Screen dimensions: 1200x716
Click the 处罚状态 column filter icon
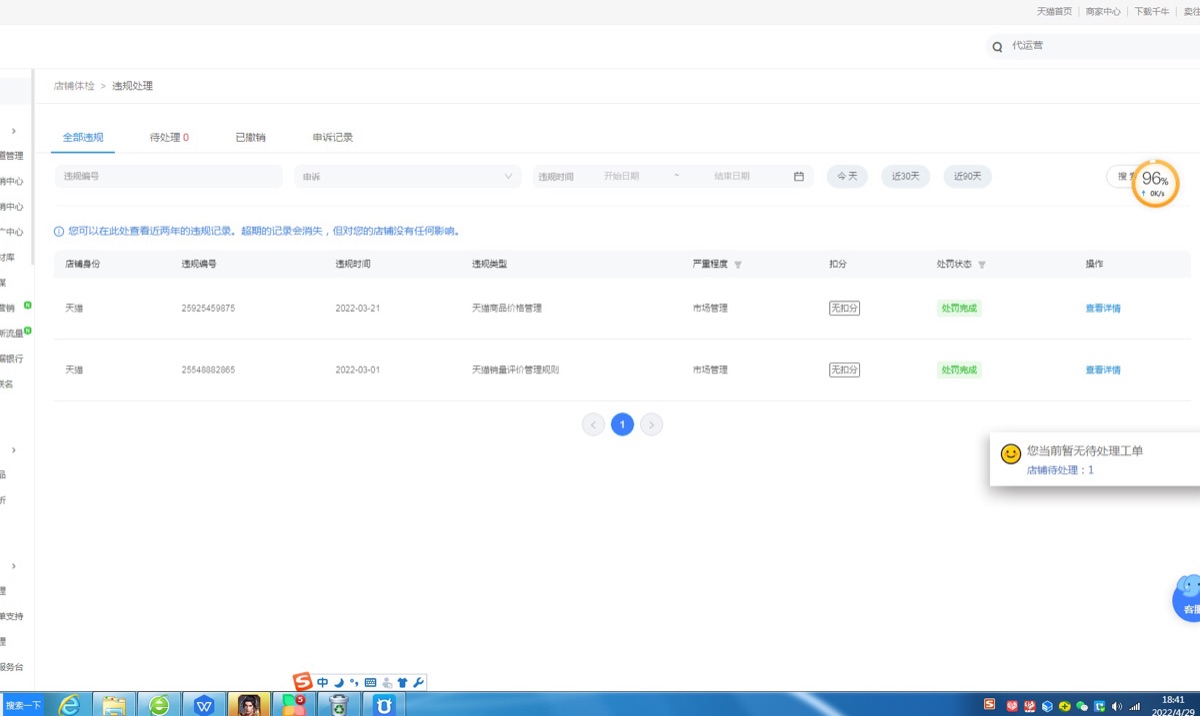(x=982, y=265)
